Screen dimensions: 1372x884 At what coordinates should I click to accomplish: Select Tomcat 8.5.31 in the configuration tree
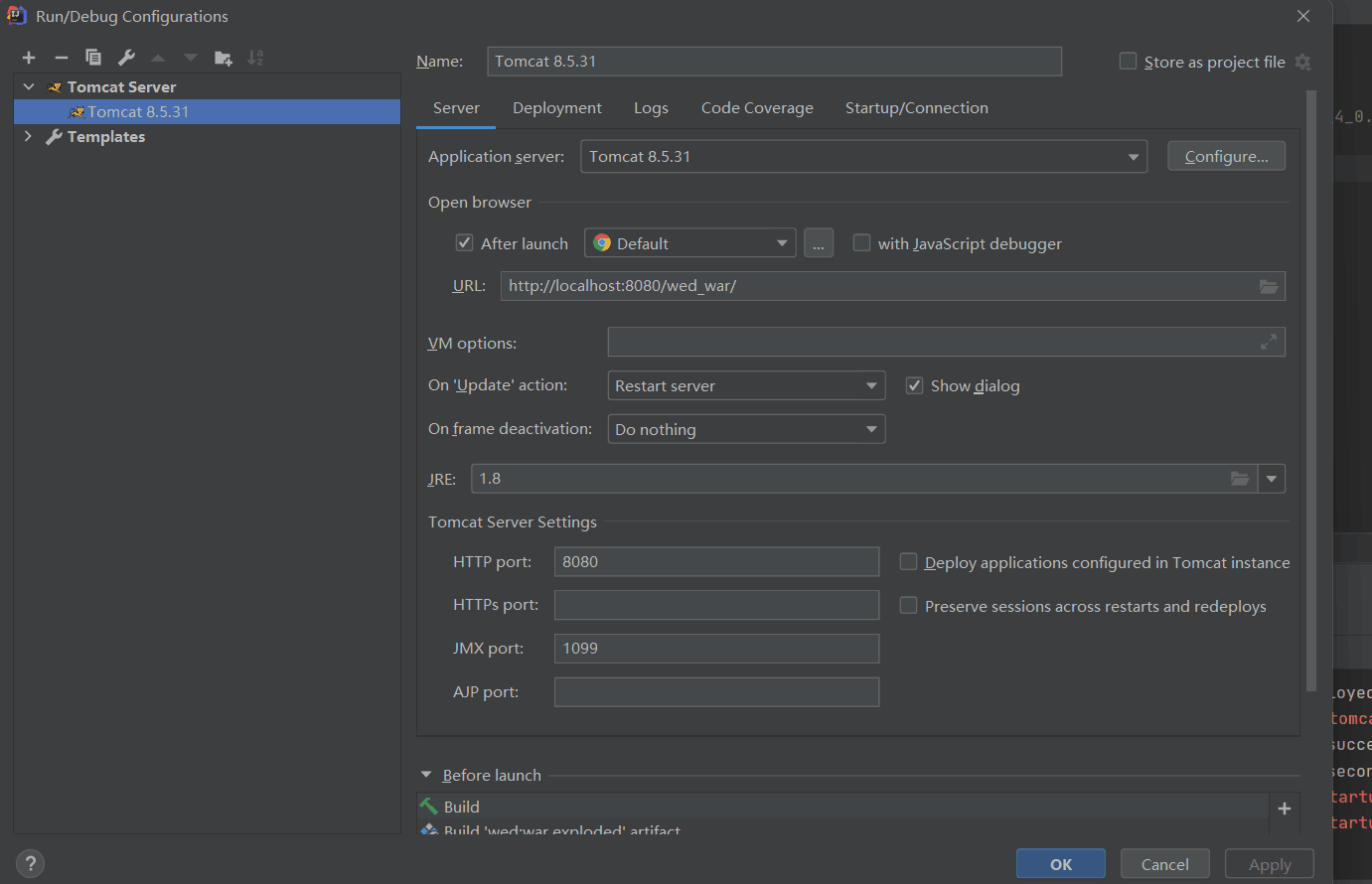(208, 111)
